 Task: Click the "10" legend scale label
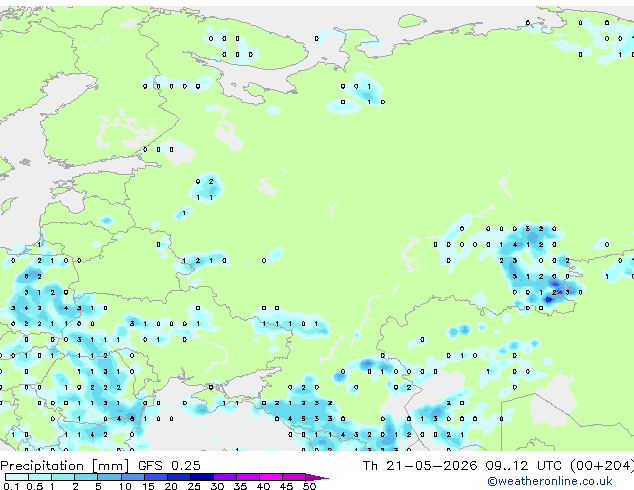pos(125,486)
